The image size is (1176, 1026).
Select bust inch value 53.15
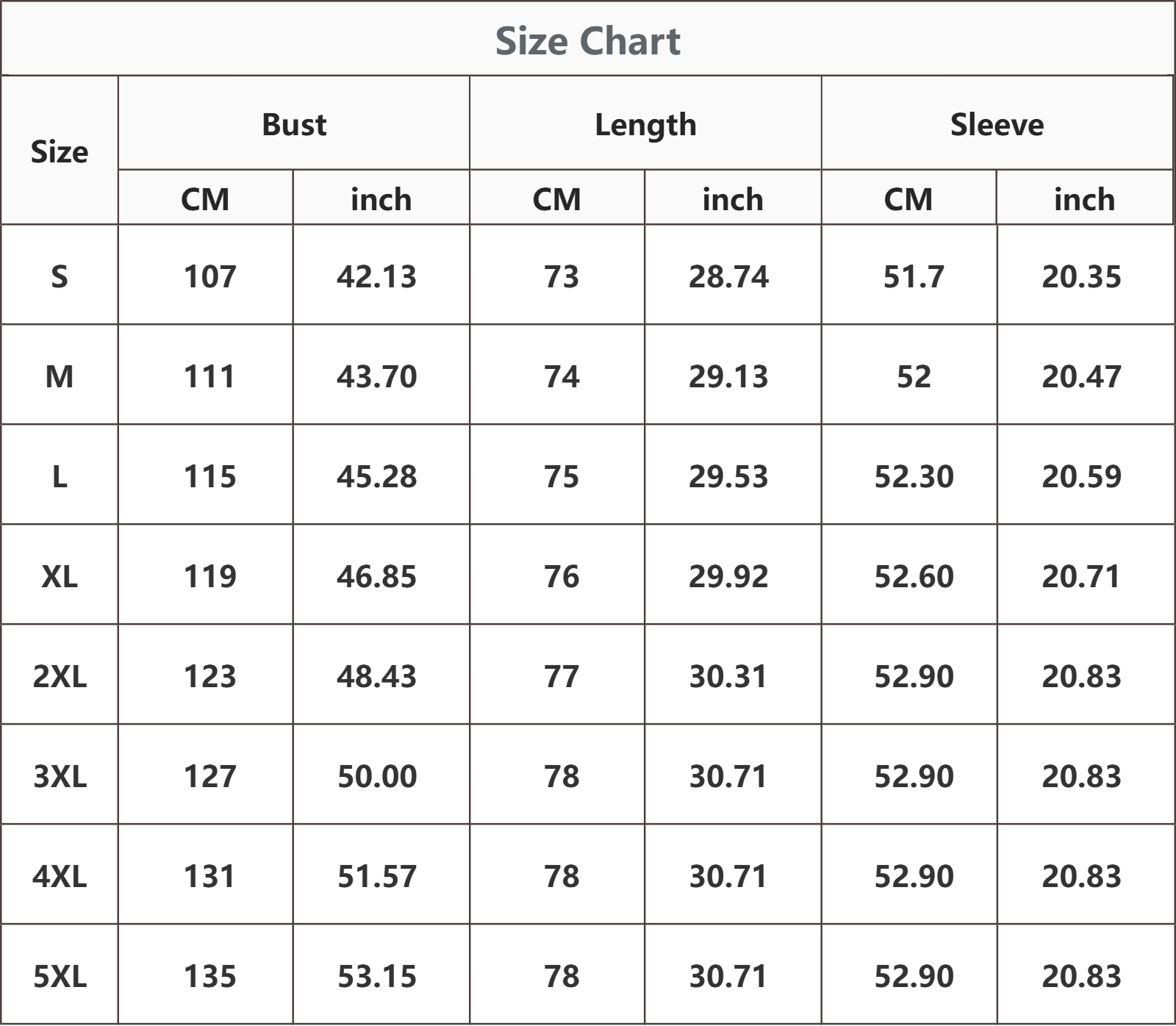pyautogui.click(x=376, y=976)
